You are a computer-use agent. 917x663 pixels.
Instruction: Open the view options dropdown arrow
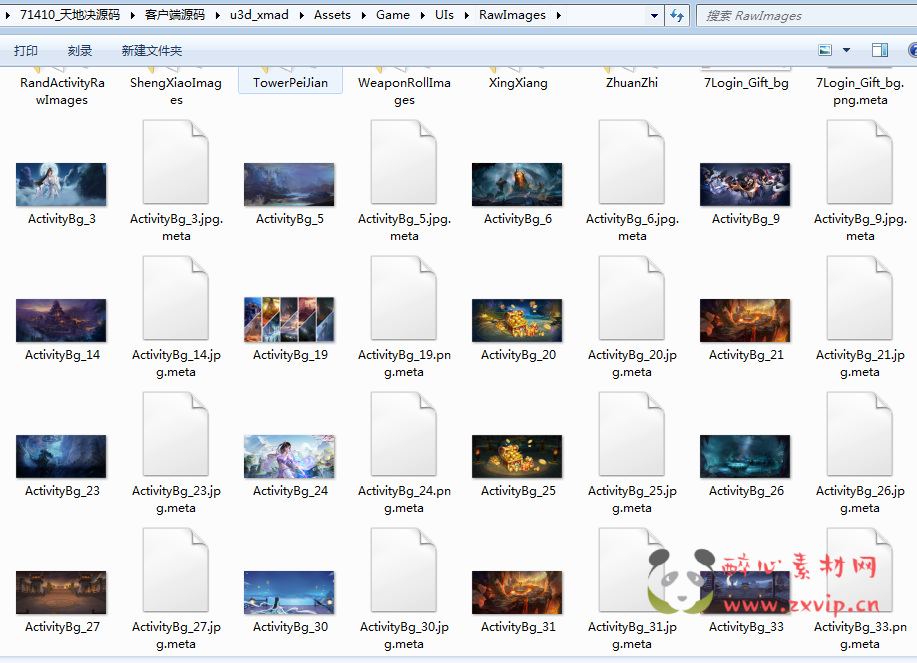point(846,50)
